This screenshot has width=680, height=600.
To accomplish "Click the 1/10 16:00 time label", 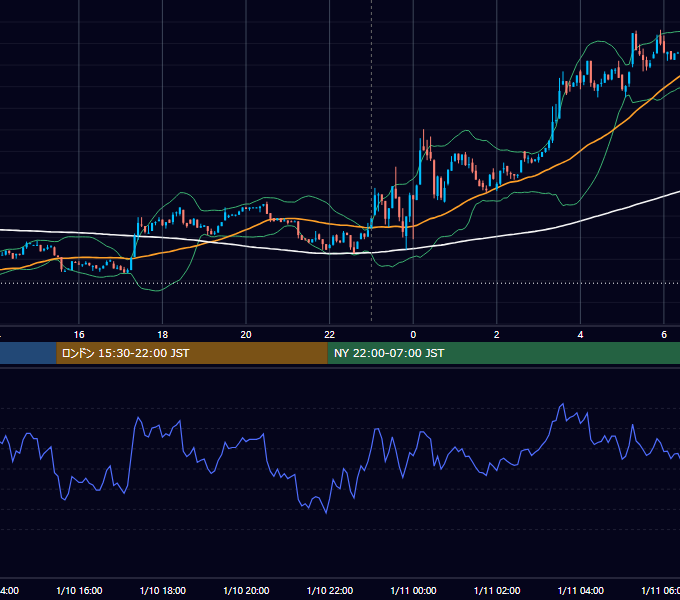I will (x=79, y=590).
